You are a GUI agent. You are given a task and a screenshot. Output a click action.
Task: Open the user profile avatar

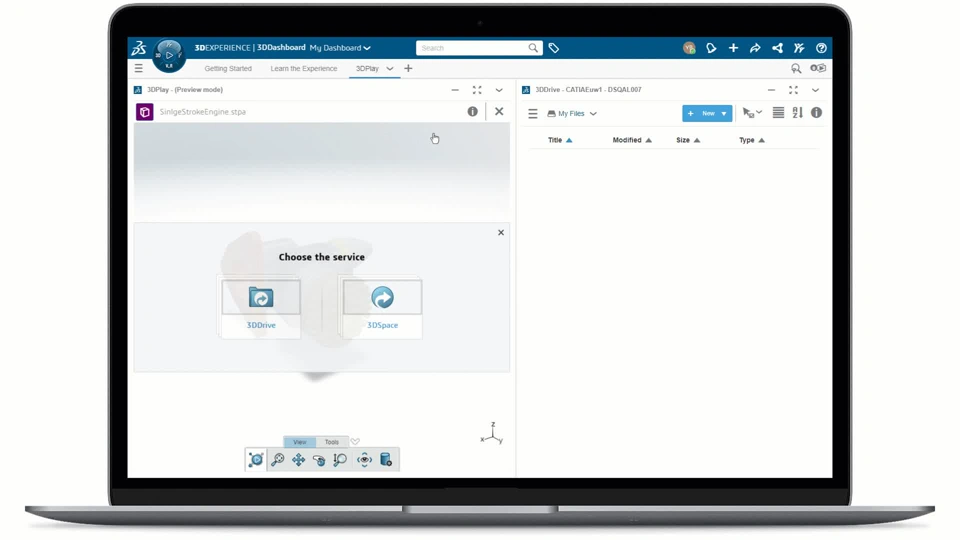pyautogui.click(x=689, y=48)
